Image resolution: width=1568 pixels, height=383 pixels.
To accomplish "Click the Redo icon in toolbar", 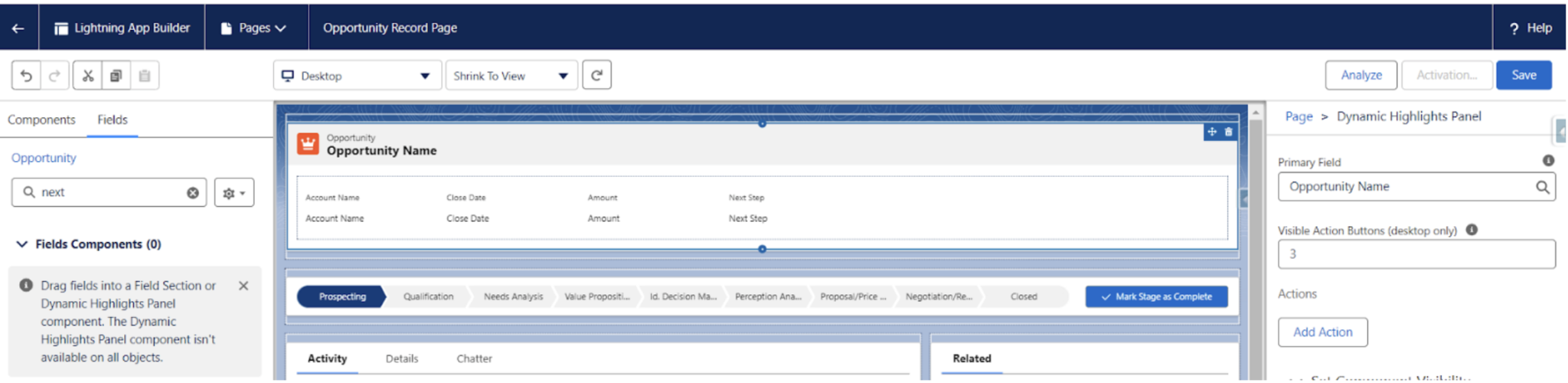I will [x=55, y=76].
